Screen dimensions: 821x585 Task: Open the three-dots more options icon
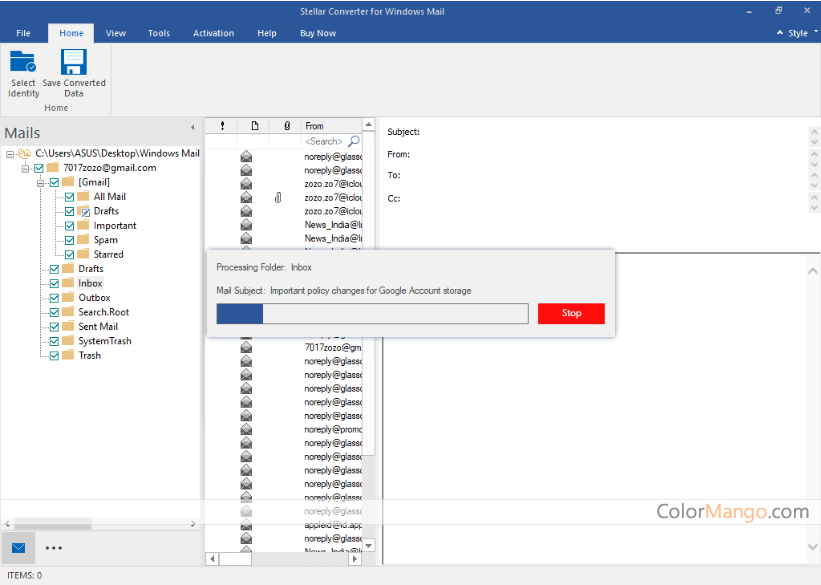[x=54, y=548]
